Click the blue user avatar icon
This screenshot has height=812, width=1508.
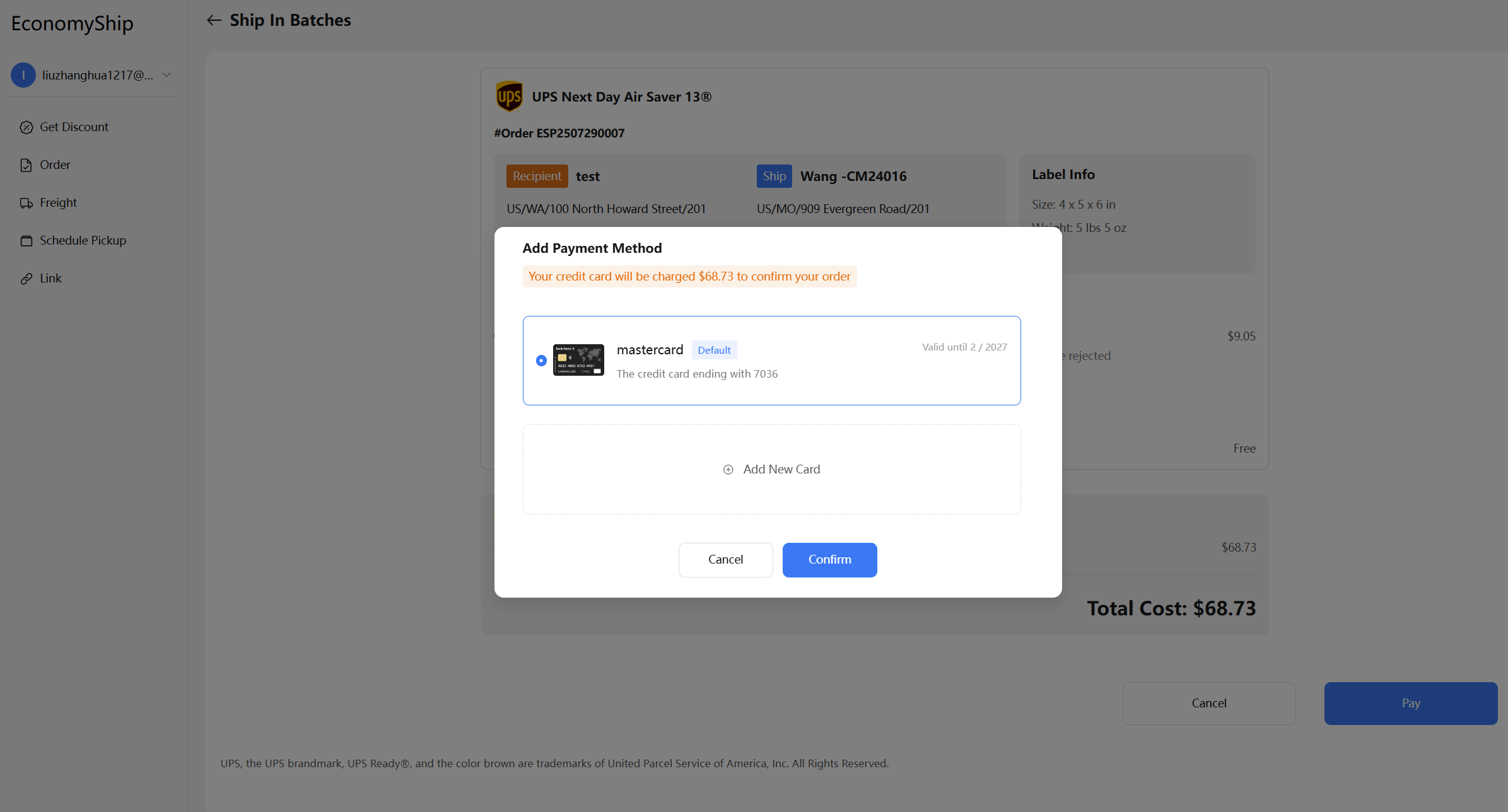pos(23,75)
